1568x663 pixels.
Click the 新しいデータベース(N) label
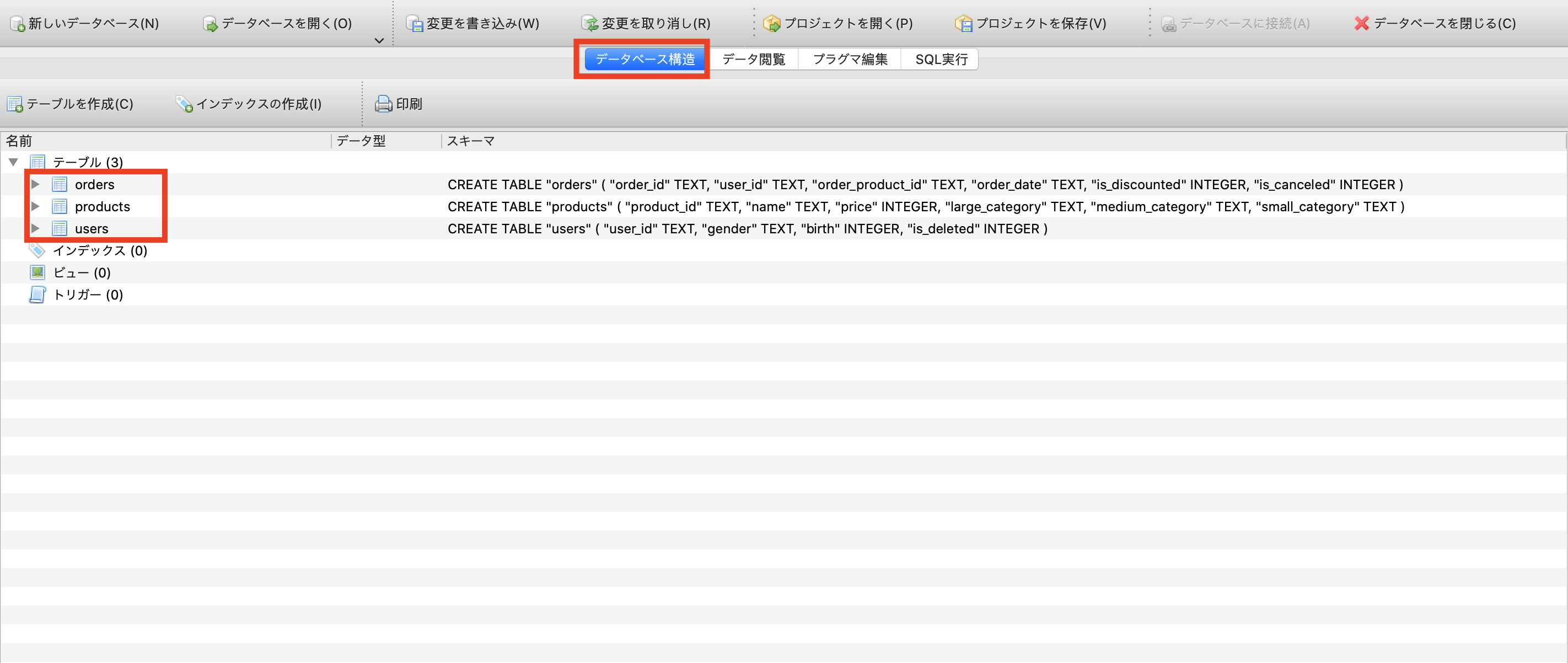(94, 24)
